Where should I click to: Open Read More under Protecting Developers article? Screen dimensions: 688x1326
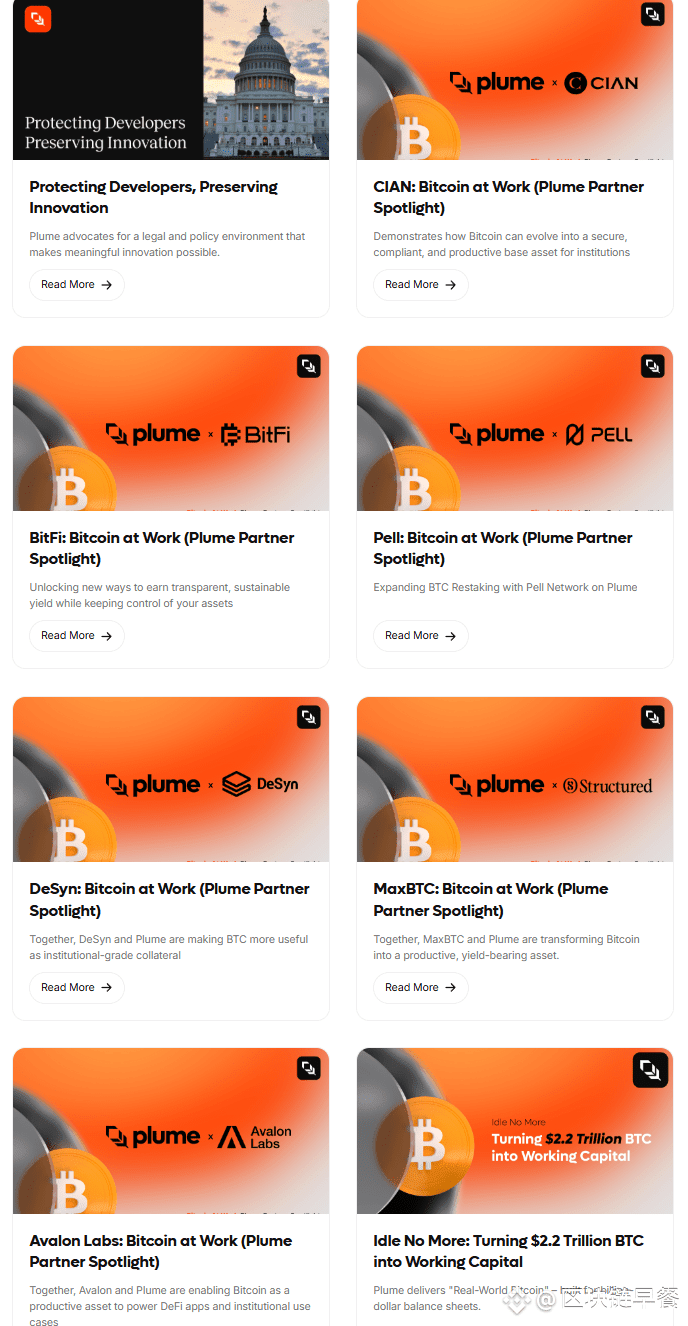[x=77, y=285]
